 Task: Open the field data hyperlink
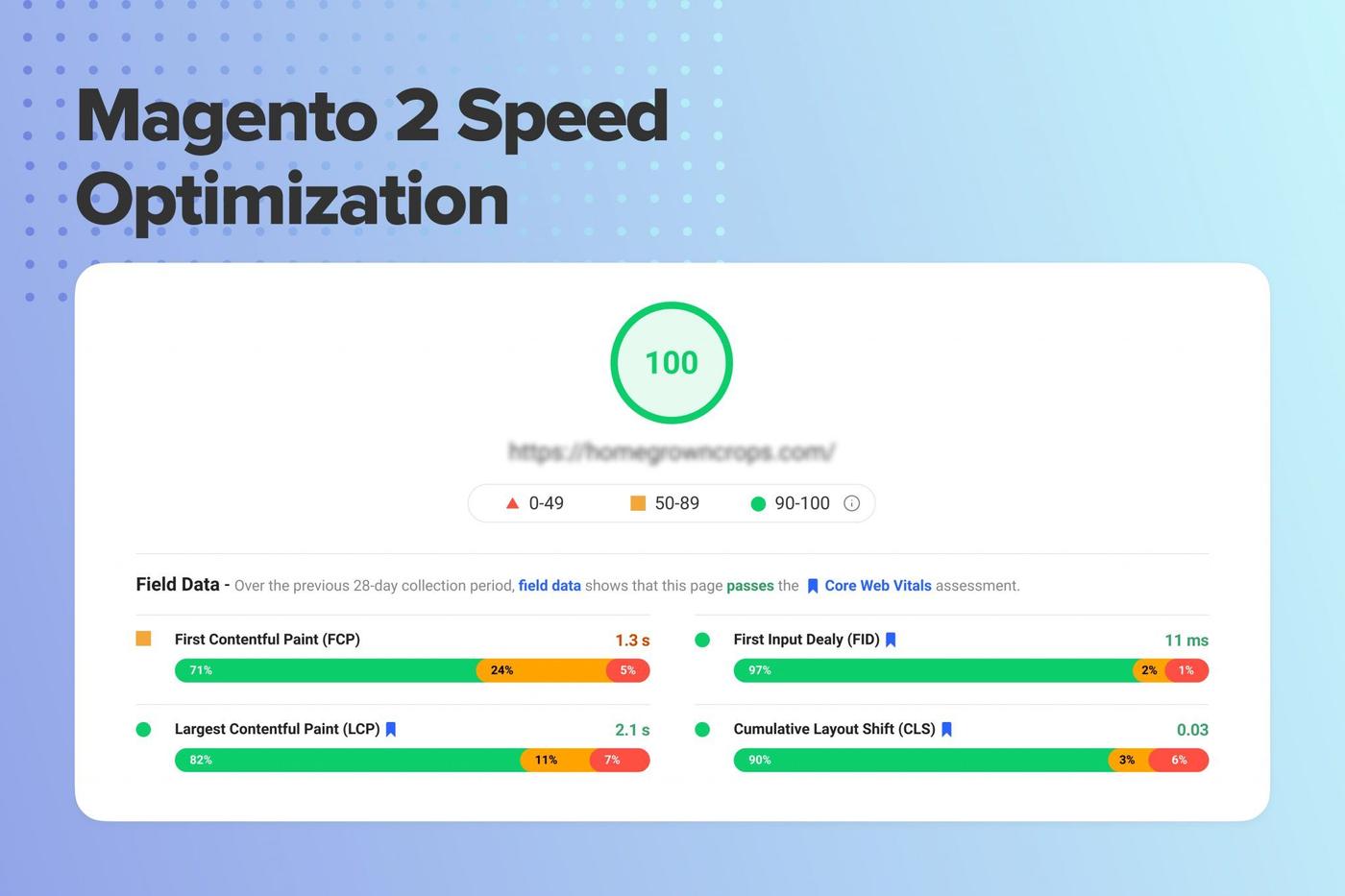click(550, 585)
